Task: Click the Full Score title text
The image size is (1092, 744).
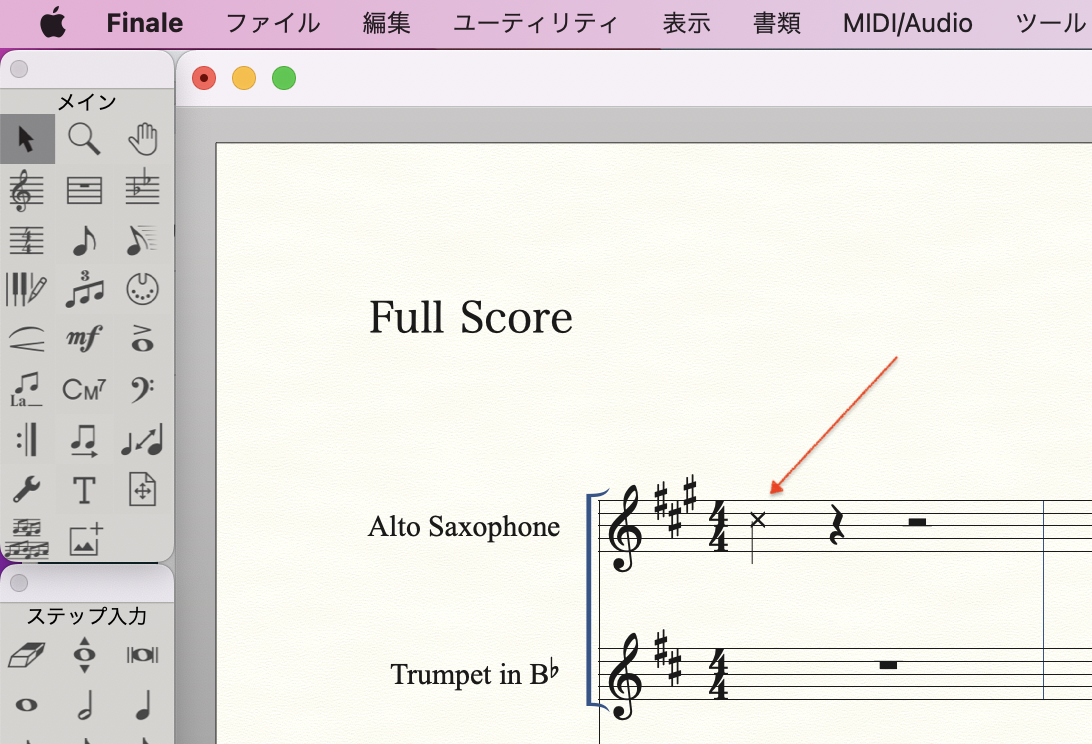Action: coord(471,318)
